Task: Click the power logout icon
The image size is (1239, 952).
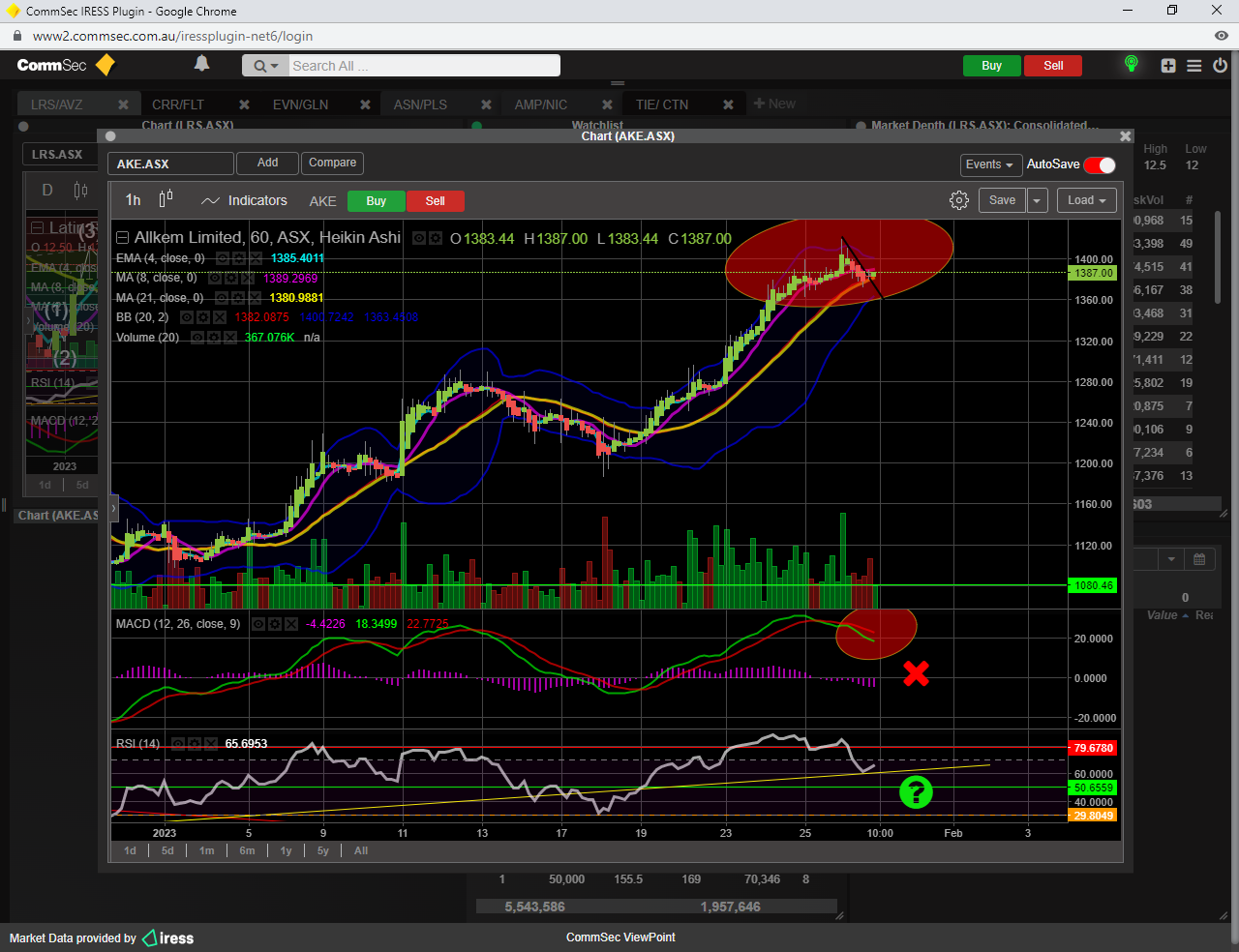Action: point(1220,66)
